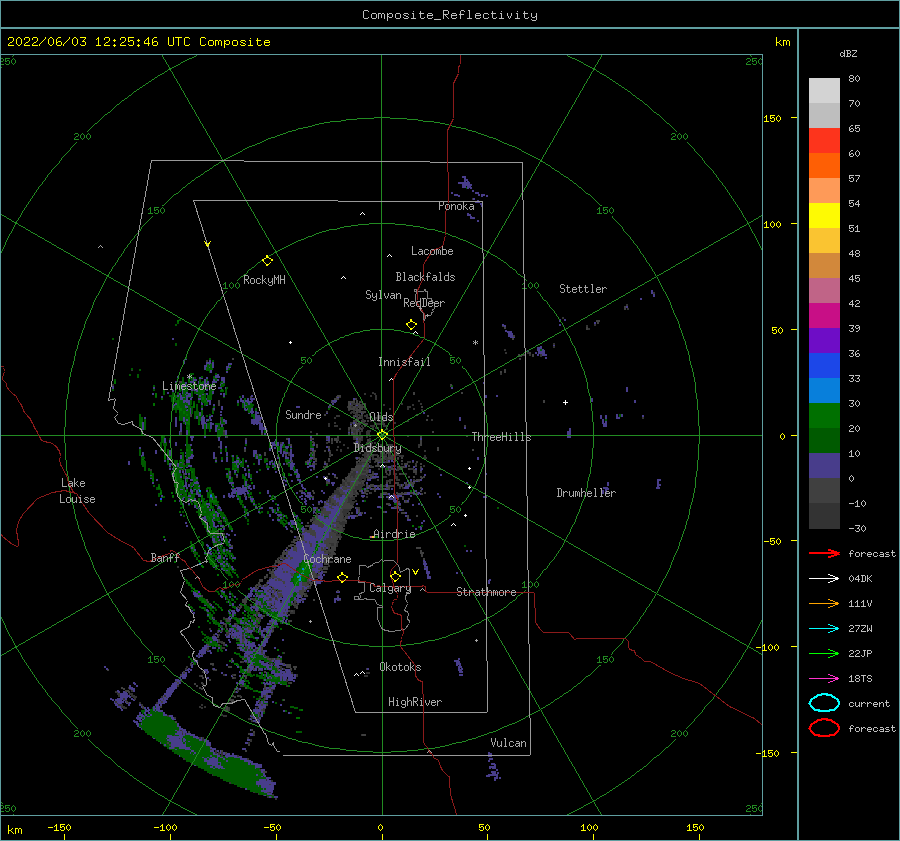Click the Limestone label

pyautogui.click(x=189, y=386)
